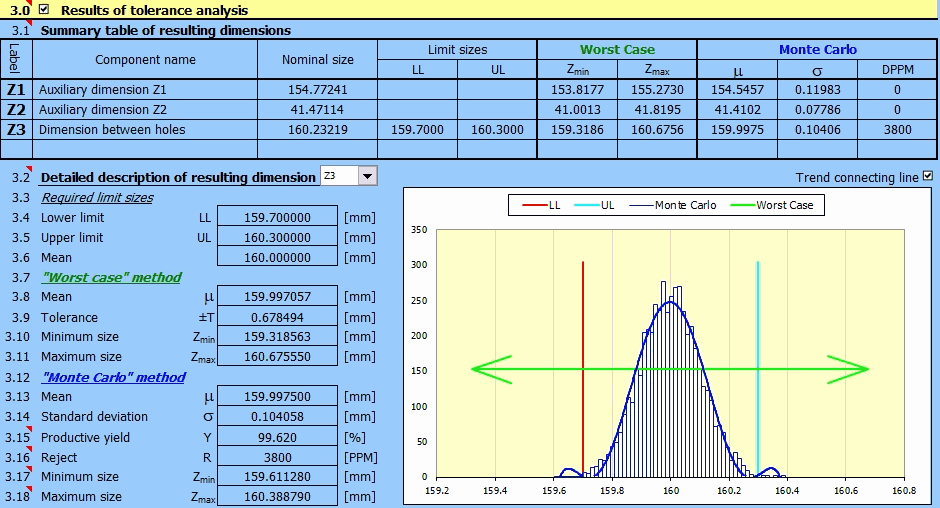Click the Upper limit UL value field
Viewport: 940px width, 508px height.
[x=277, y=238]
